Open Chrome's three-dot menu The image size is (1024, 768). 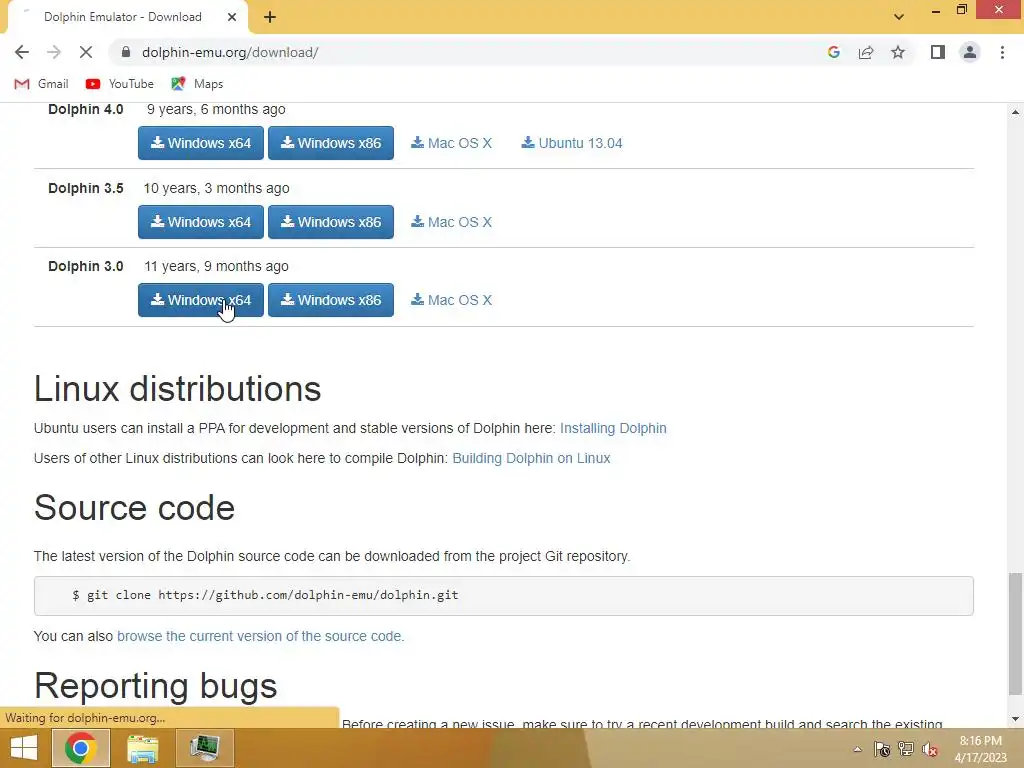1002,52
